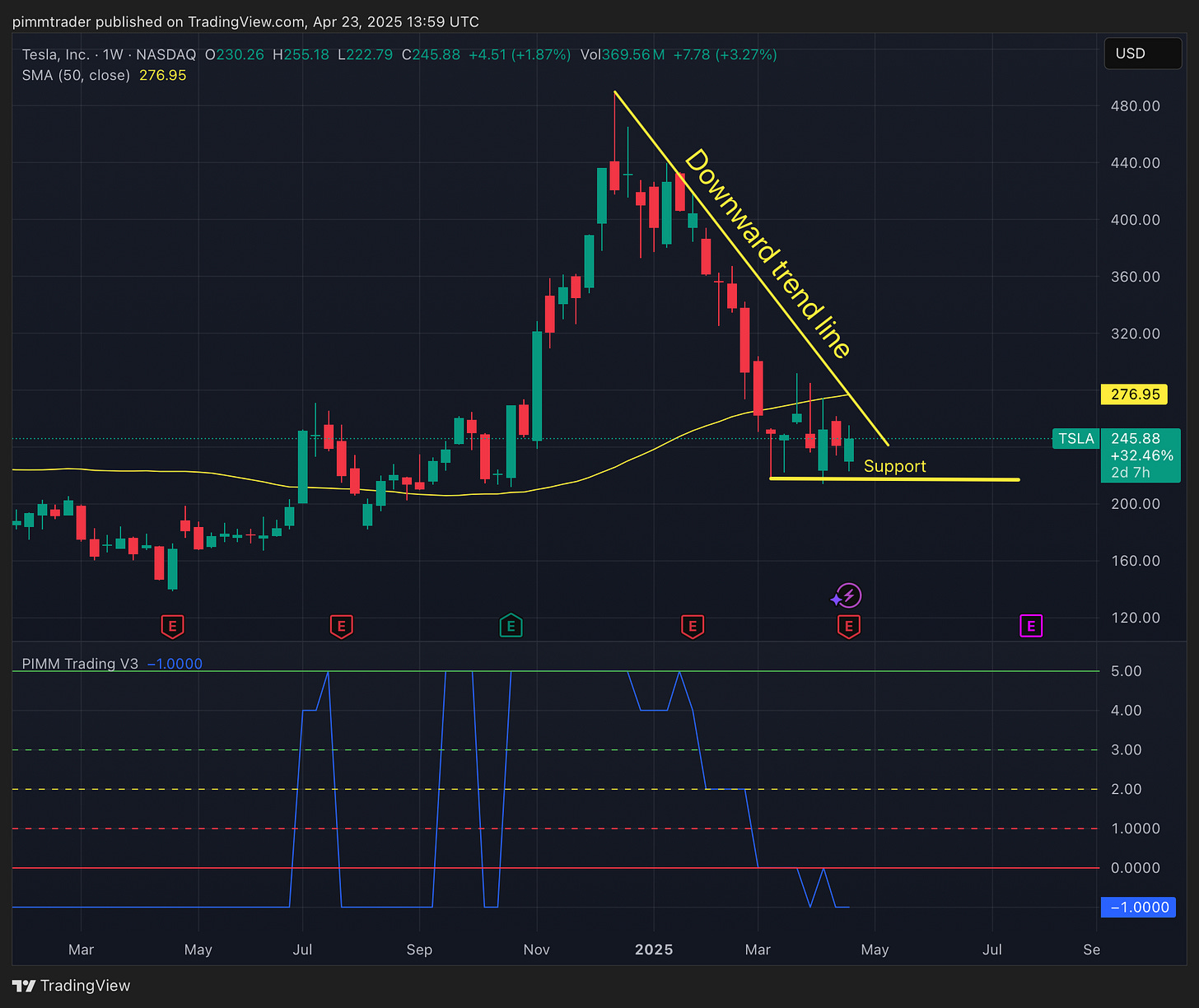1199x1008 pixels.
Task: Click the Sep label on the time axis
Action: (x=419, y=950)
